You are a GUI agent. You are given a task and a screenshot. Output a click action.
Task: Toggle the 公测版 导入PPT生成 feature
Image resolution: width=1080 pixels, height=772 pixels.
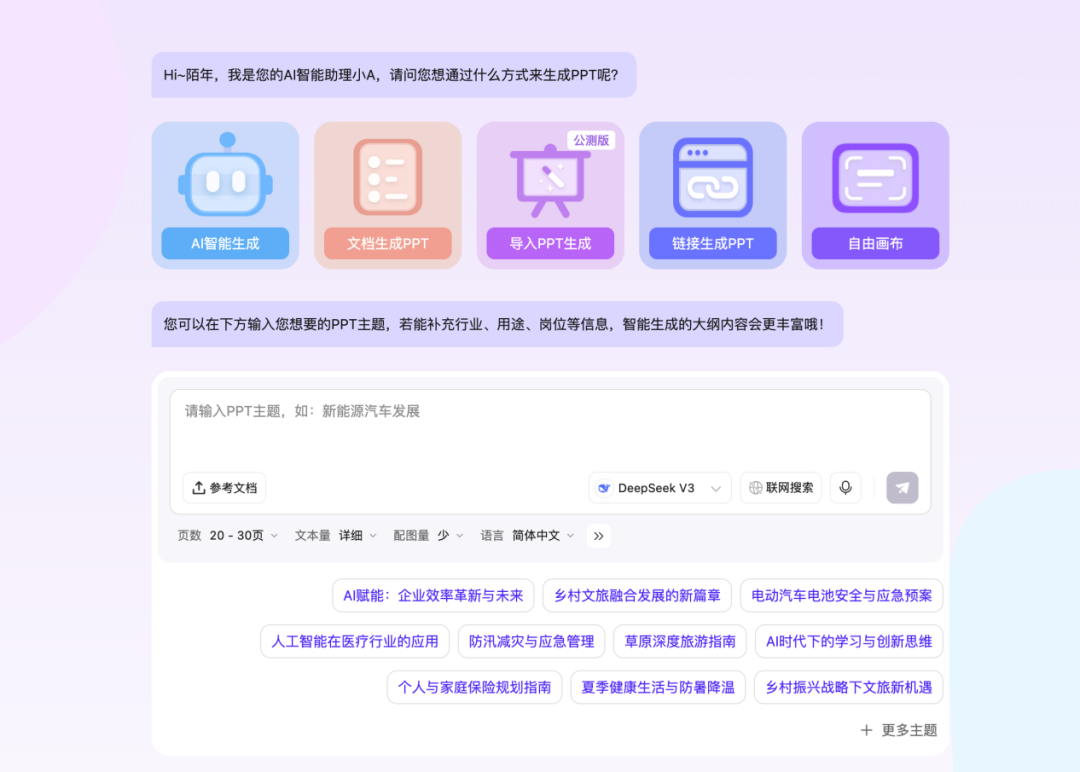pyautogui.click(x=591, y=140)
